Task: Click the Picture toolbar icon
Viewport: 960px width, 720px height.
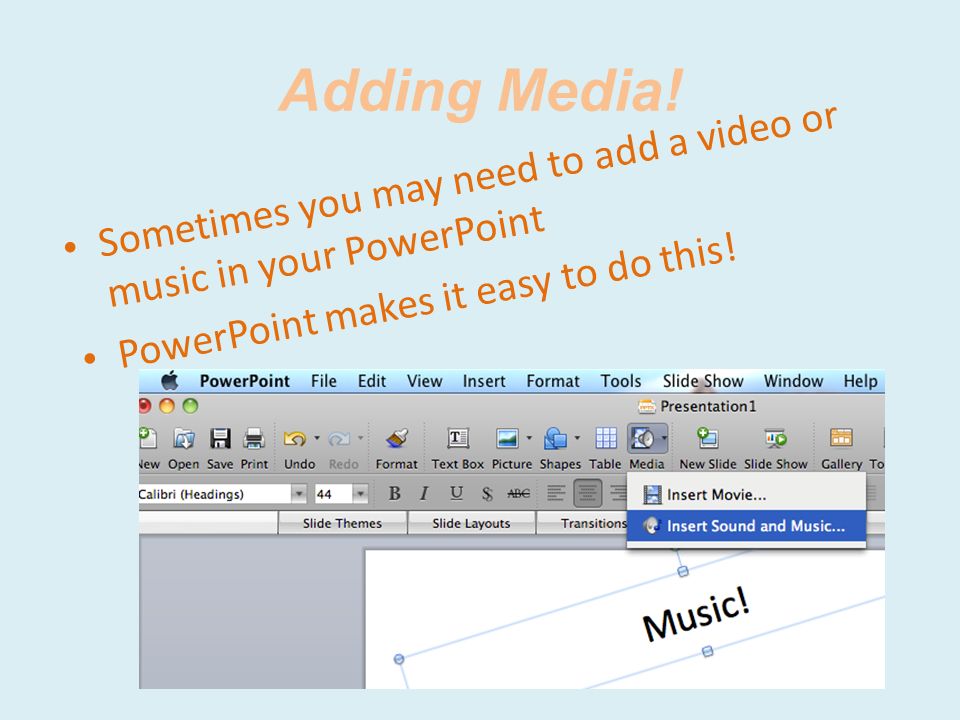Action: point(508,438)
